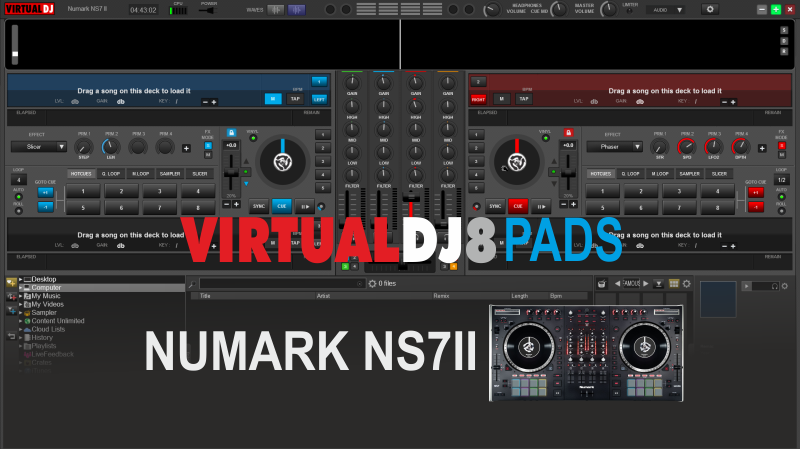Click the left deck jog wheel
800x449 pixels.
(x=283, y=162)
